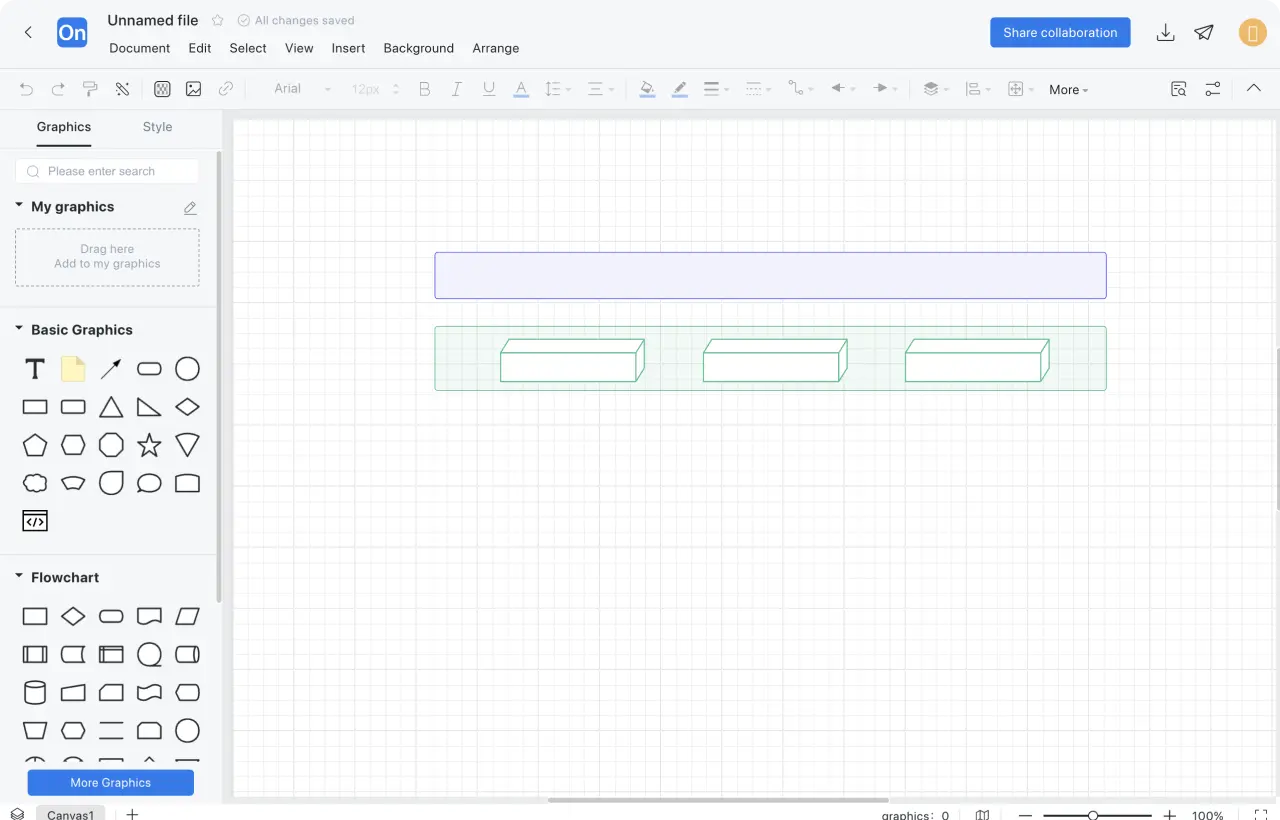Click the undo arrow icon
Viewport: 1280px width, 820px height.
26,89
